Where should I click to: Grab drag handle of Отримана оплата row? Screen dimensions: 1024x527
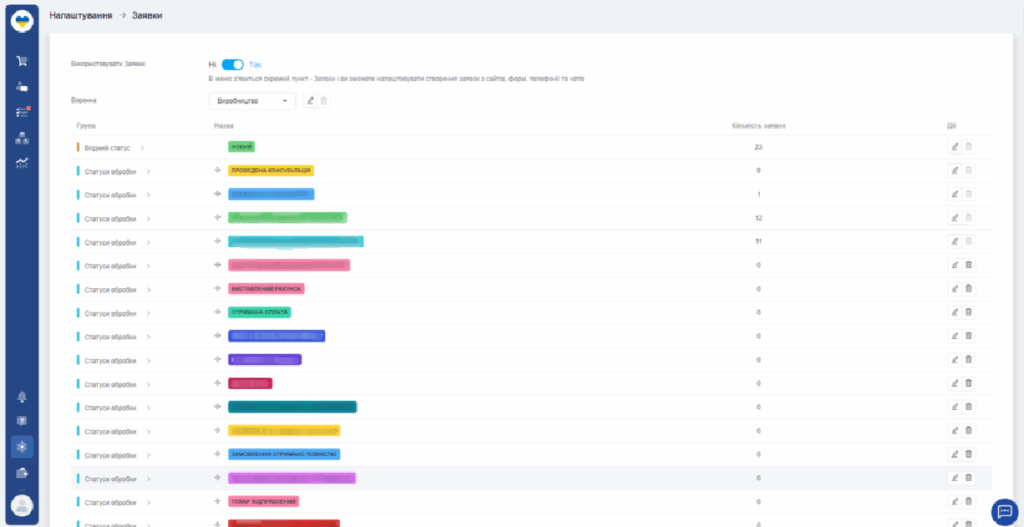coord(217,312)
